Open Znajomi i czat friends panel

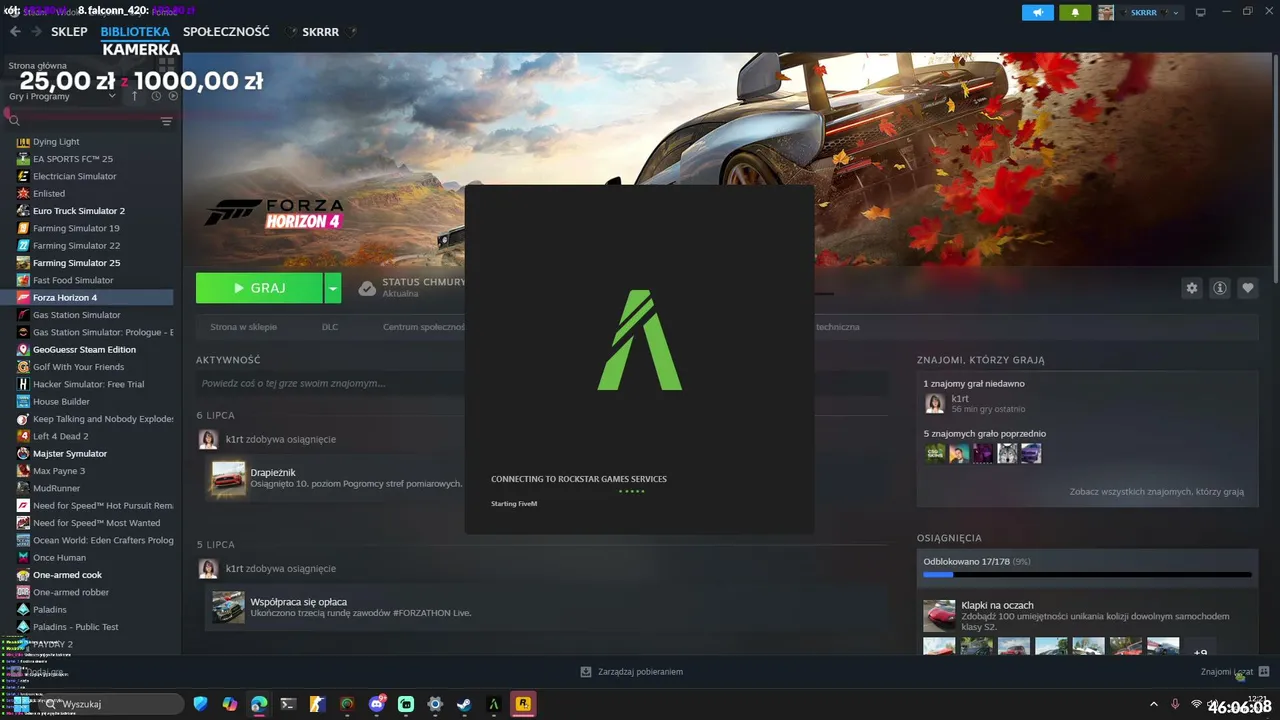(1235, 672)
